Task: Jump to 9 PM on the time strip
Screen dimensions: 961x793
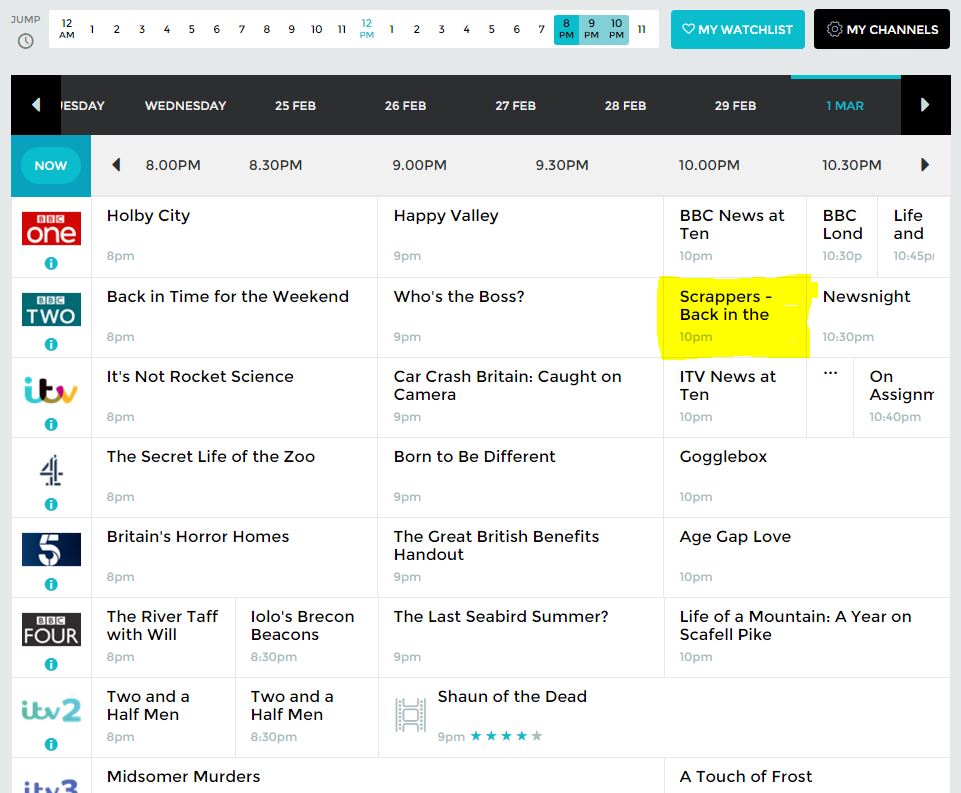Action: click(591, 29)
